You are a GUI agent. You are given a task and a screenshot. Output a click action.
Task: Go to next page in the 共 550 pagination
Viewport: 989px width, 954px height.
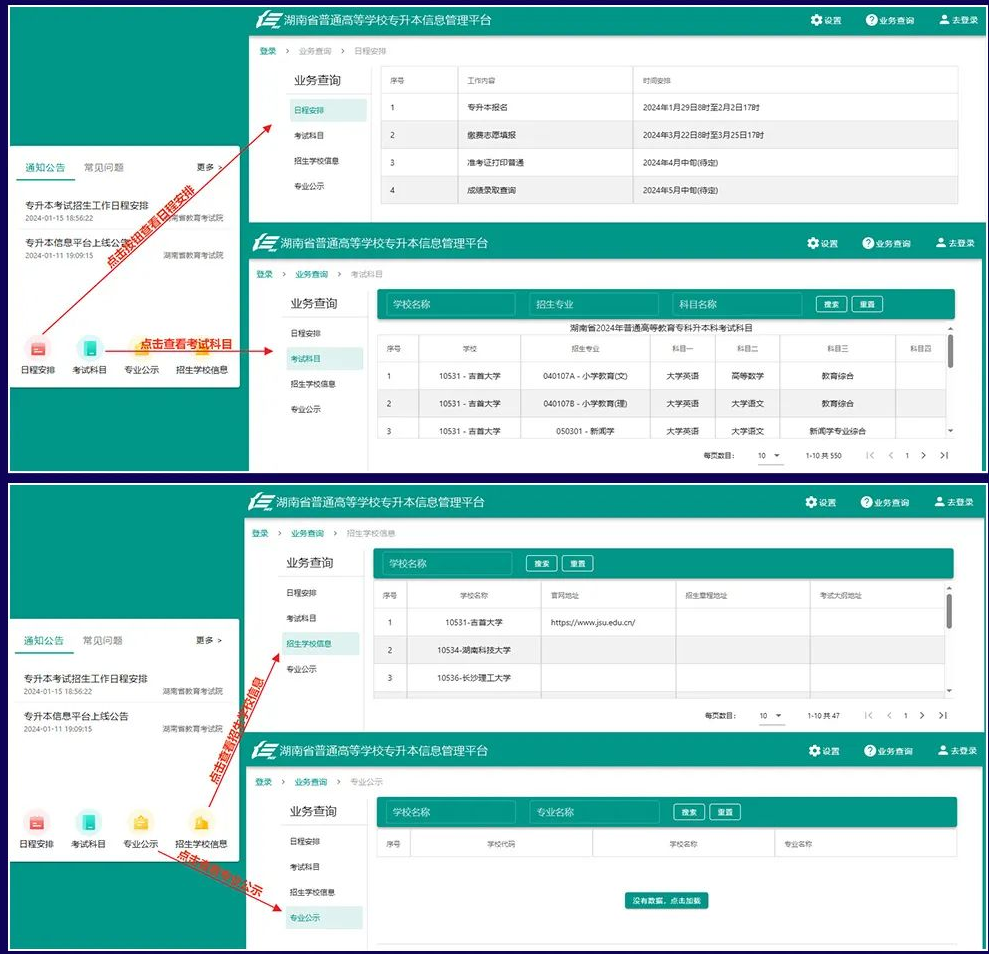923,456
